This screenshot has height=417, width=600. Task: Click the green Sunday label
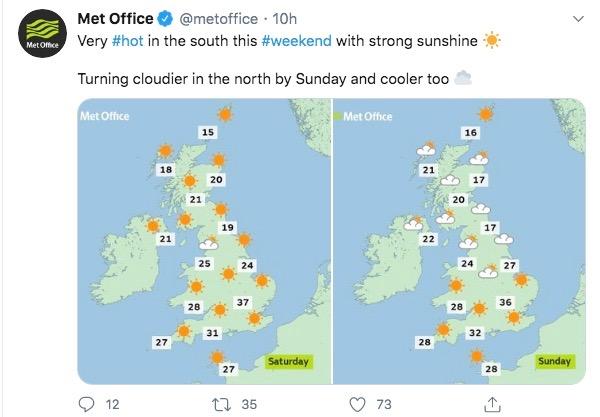pyautogui.click(x=554, y=361)
